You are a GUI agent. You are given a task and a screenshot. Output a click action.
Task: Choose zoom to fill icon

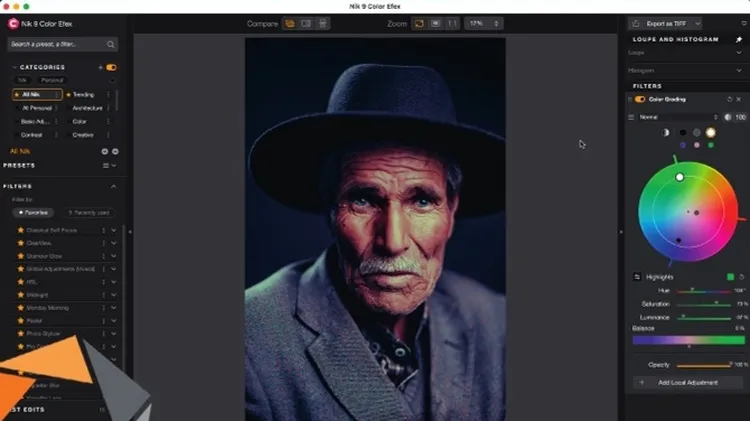[x=435, y=23]
